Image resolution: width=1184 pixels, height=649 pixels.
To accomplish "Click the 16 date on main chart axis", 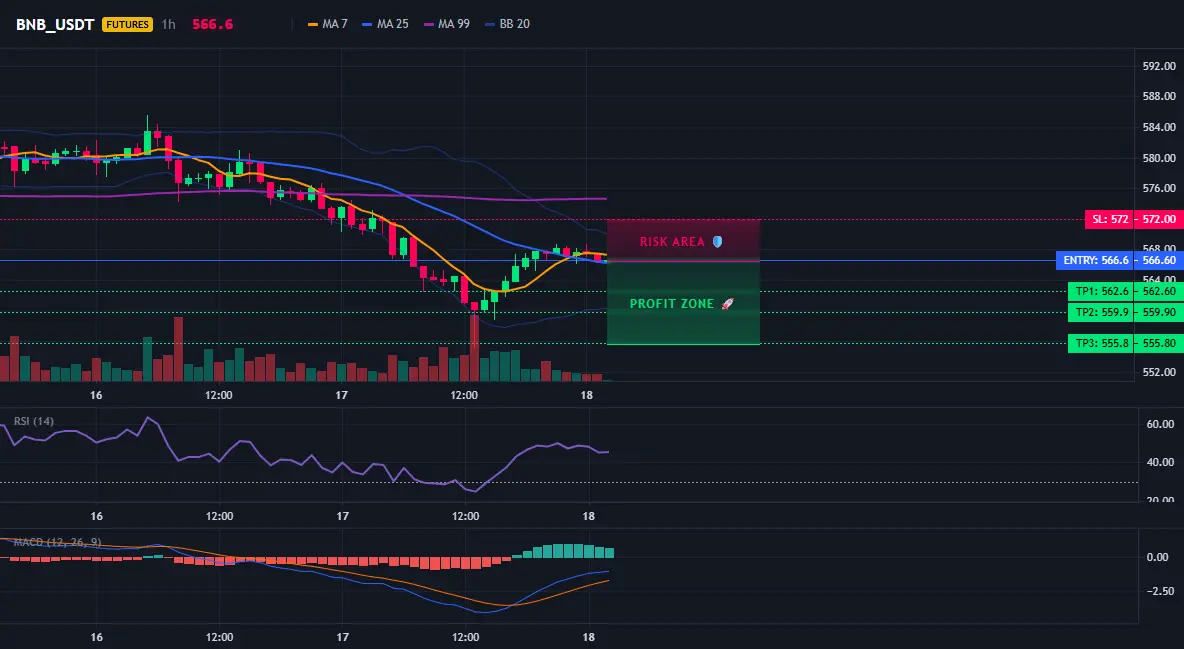I will click(96, 395).
